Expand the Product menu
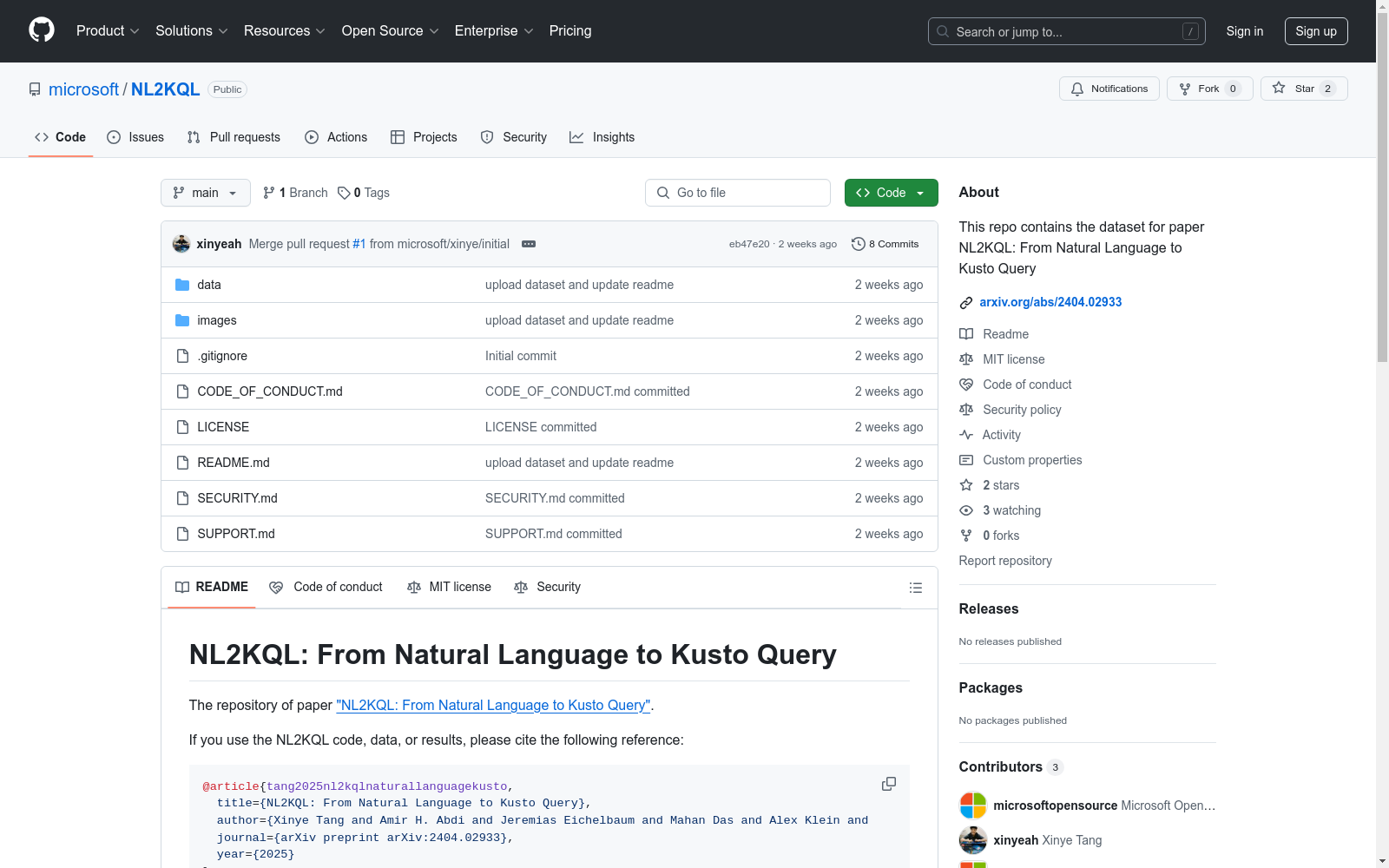Screen dimensions: 1389x868 pos(108,30)
